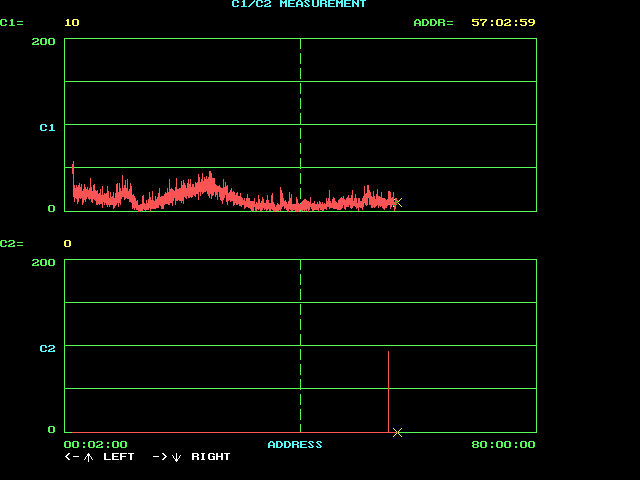Click the C1/C2 MEASUREMENT title
Viewport: 640px width, 480px height.
click(299, 4)
